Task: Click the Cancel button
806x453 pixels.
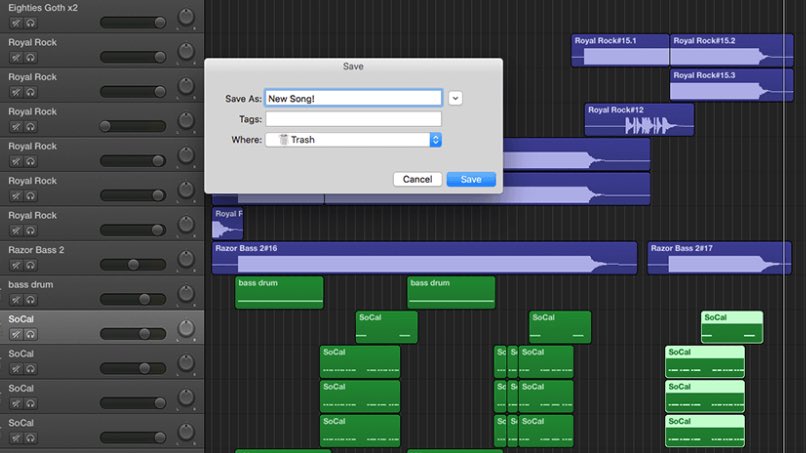Action: (x=417, y=179)
